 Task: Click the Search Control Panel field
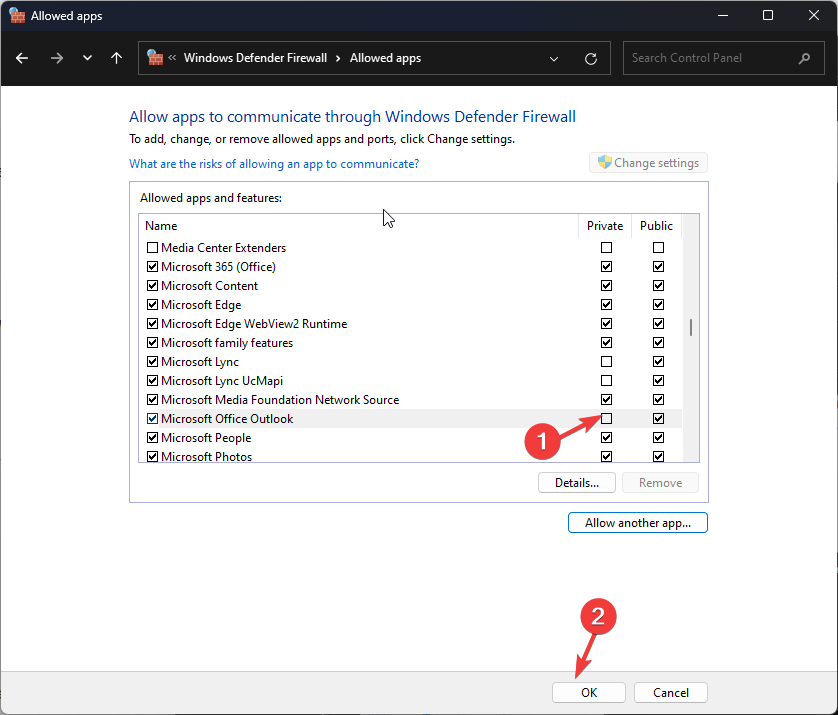[x=724, y=58]
